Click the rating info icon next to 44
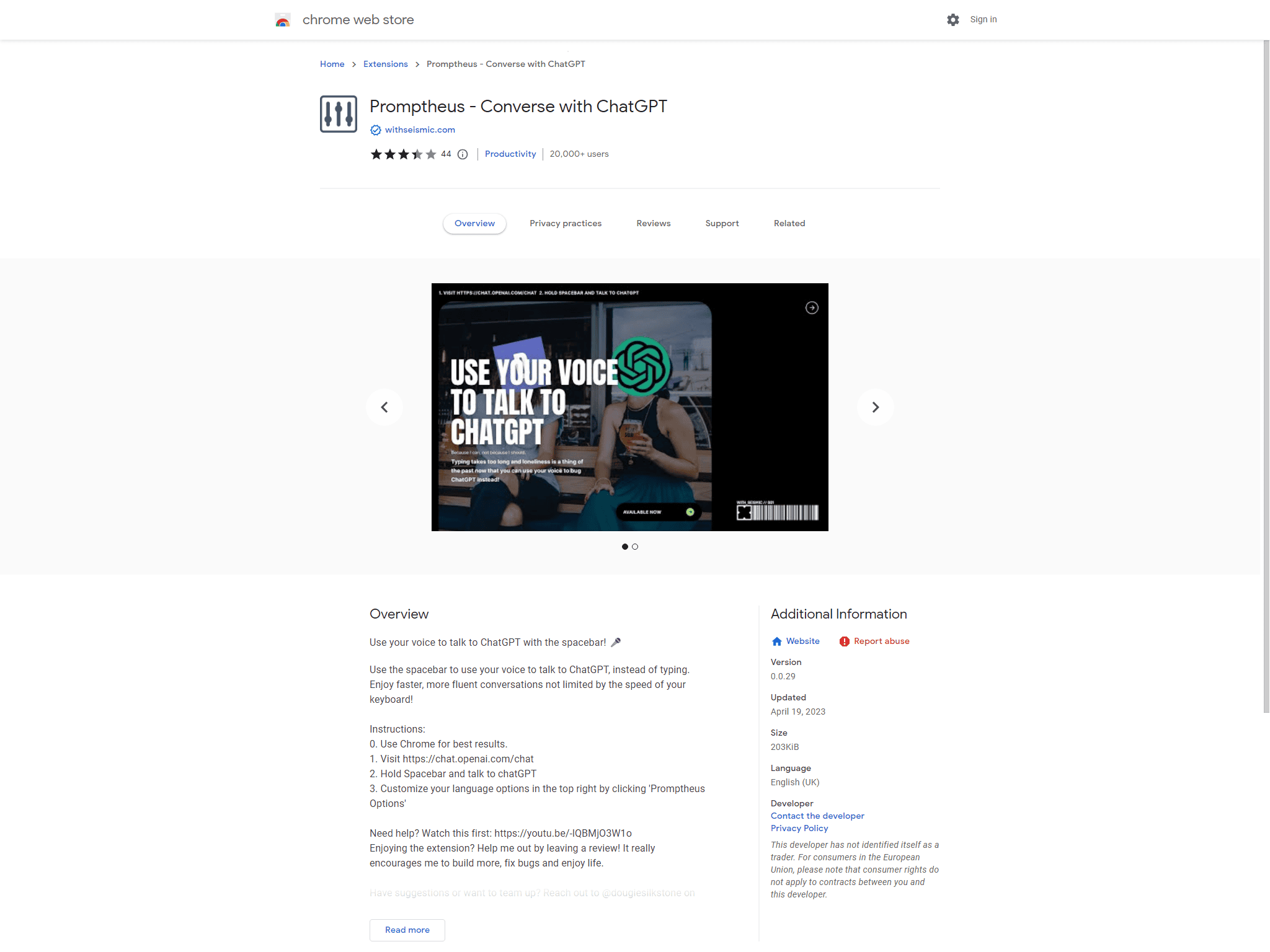 tap(463, 154)
